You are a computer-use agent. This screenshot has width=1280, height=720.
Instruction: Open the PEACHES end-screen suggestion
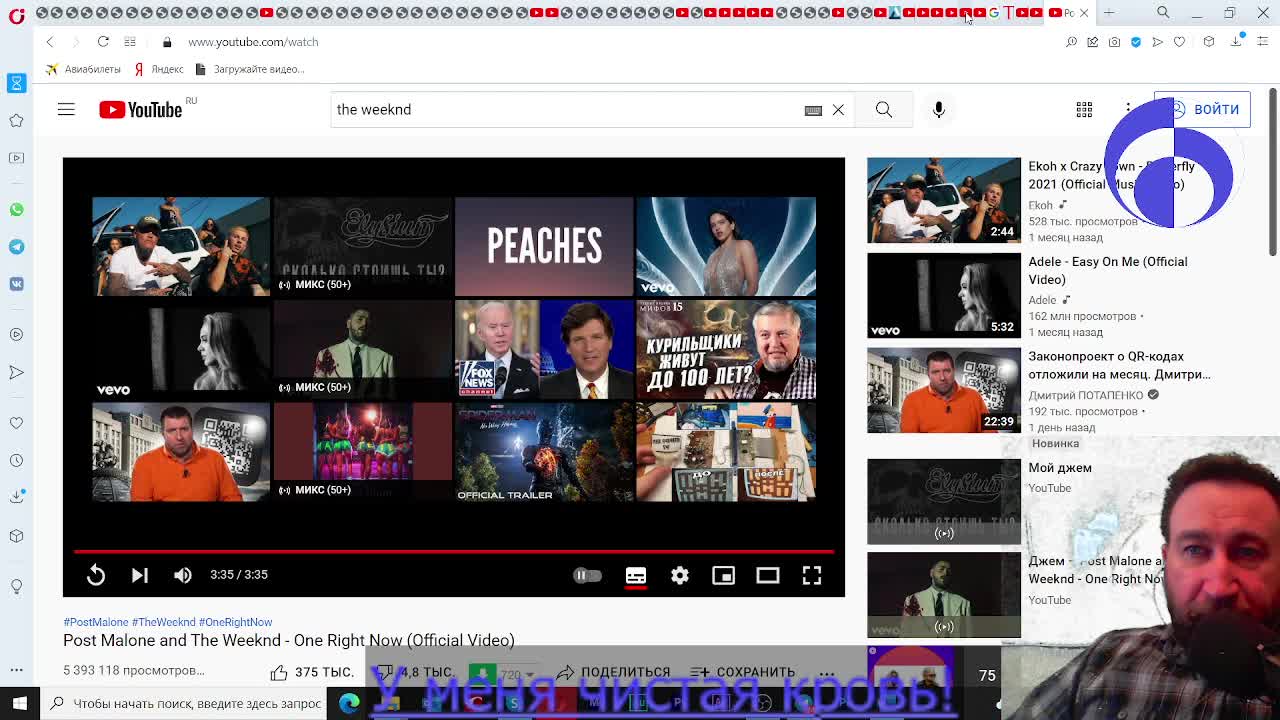[x=544, y=246]
